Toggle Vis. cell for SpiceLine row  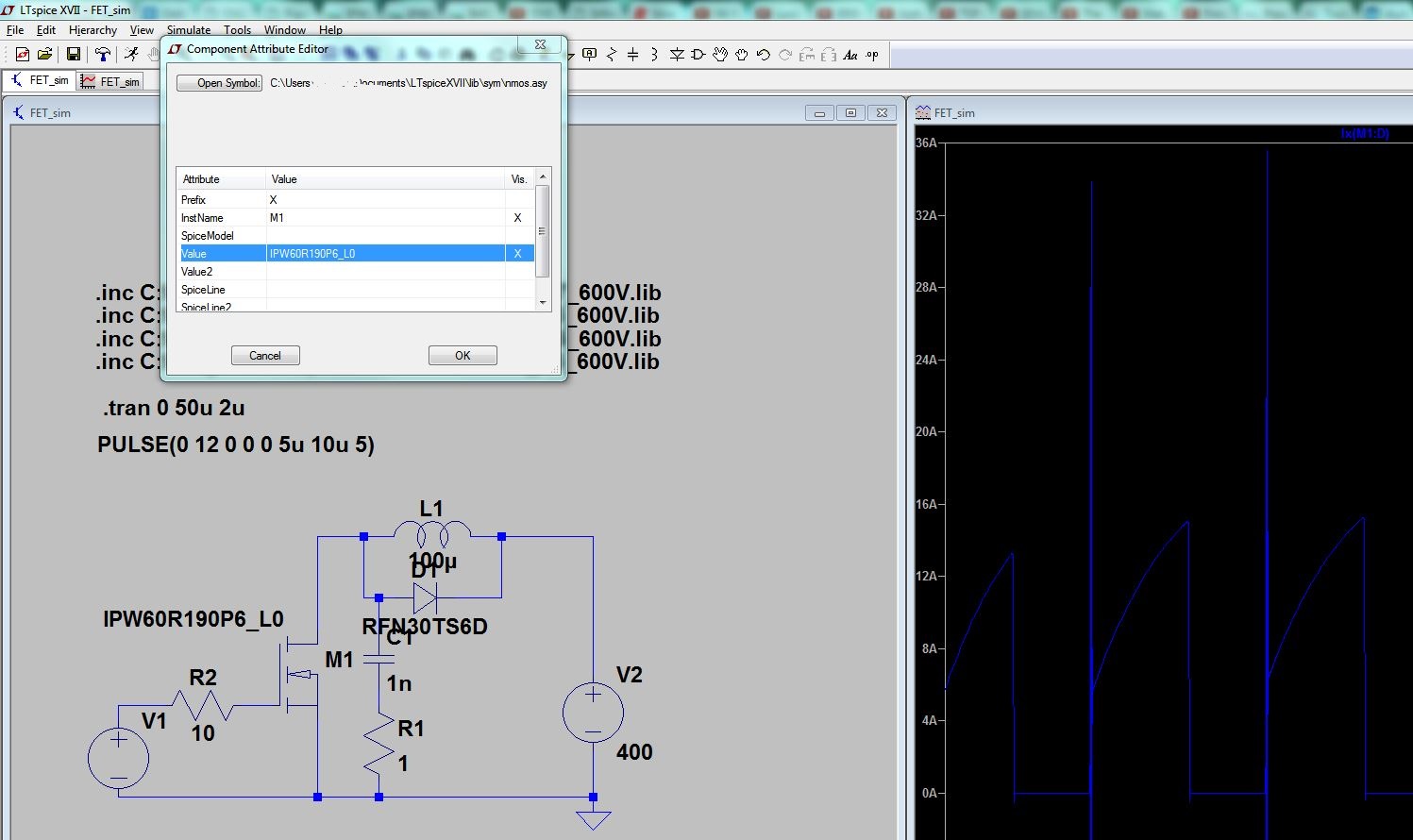click(519, 290)
